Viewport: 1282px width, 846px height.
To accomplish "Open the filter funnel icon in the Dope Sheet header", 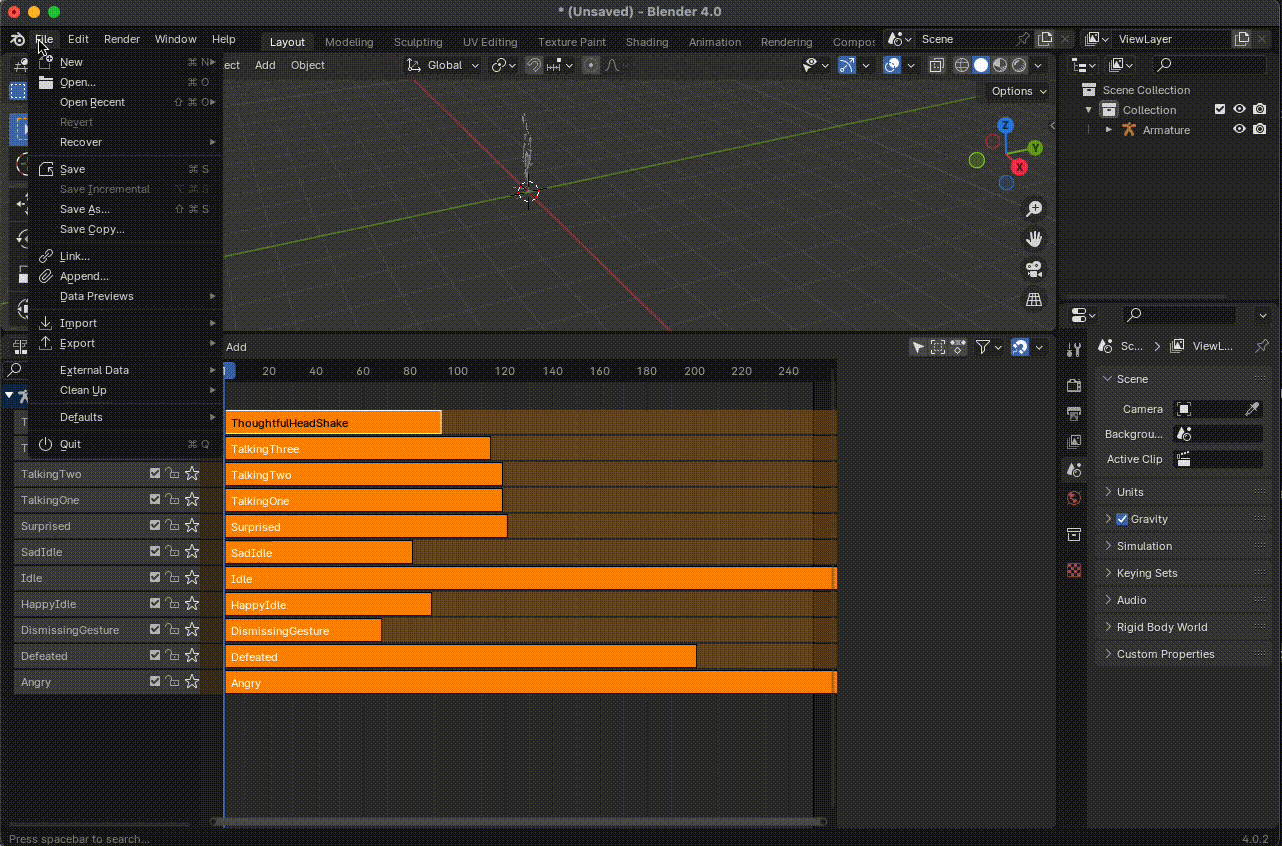I will click(x=982, y=347).
